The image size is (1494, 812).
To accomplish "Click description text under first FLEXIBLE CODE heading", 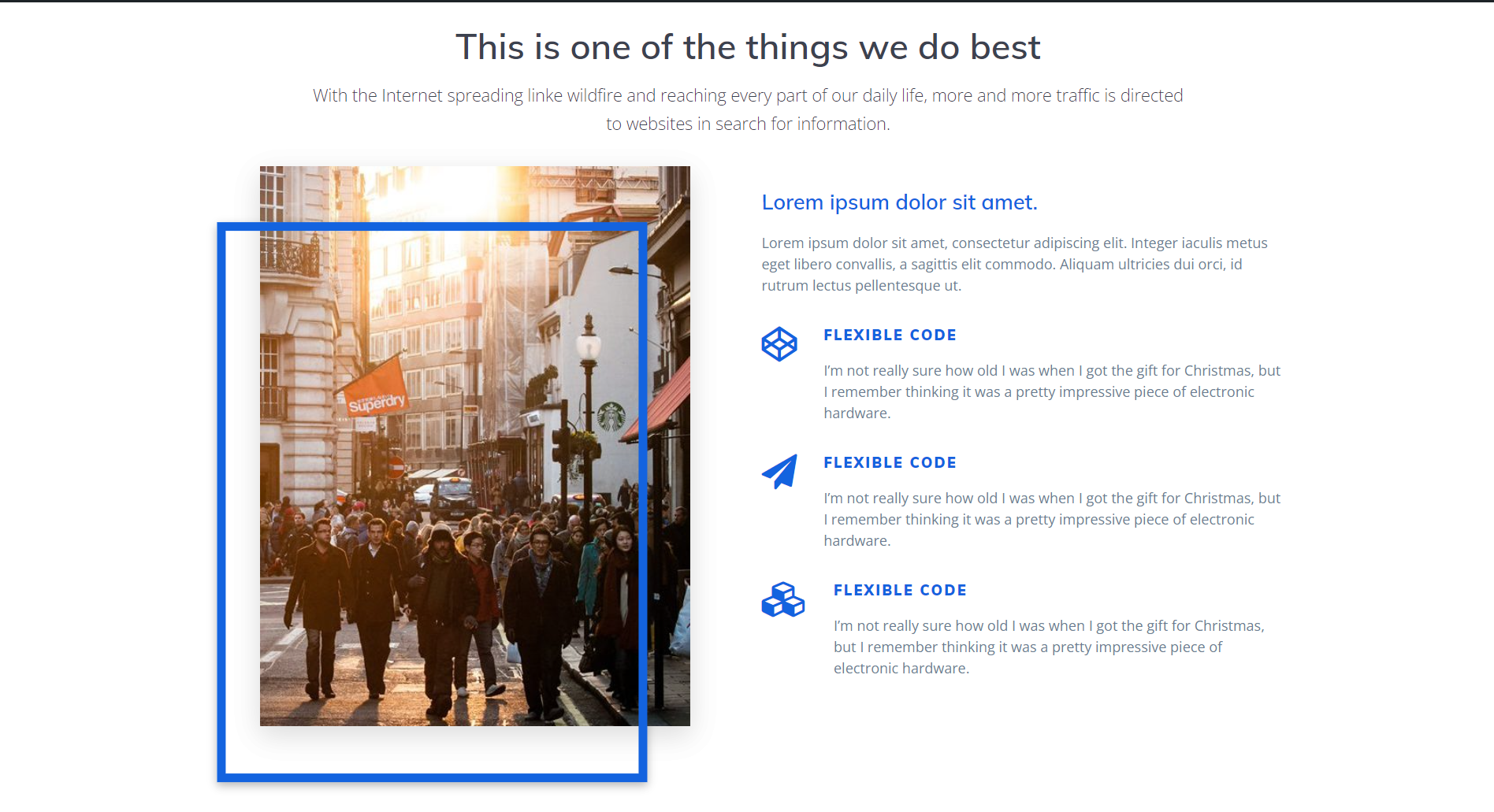I will pyautogui.click(x=1051, y=391).
